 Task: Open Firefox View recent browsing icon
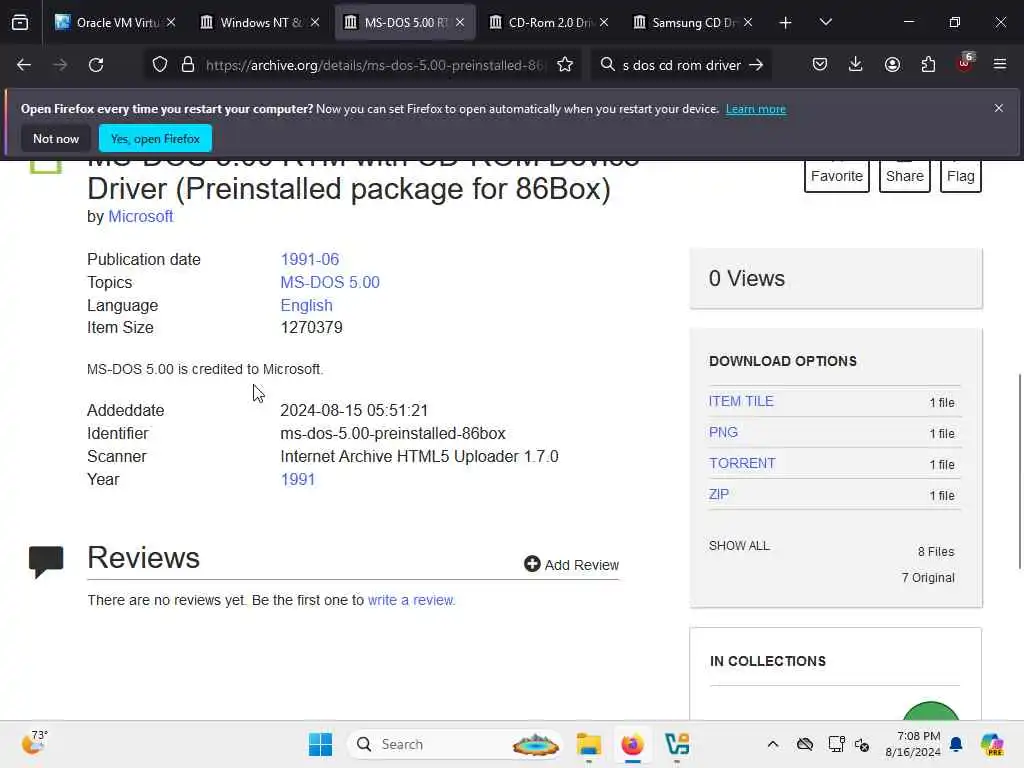pyautogui.click(x=20, y=22)
